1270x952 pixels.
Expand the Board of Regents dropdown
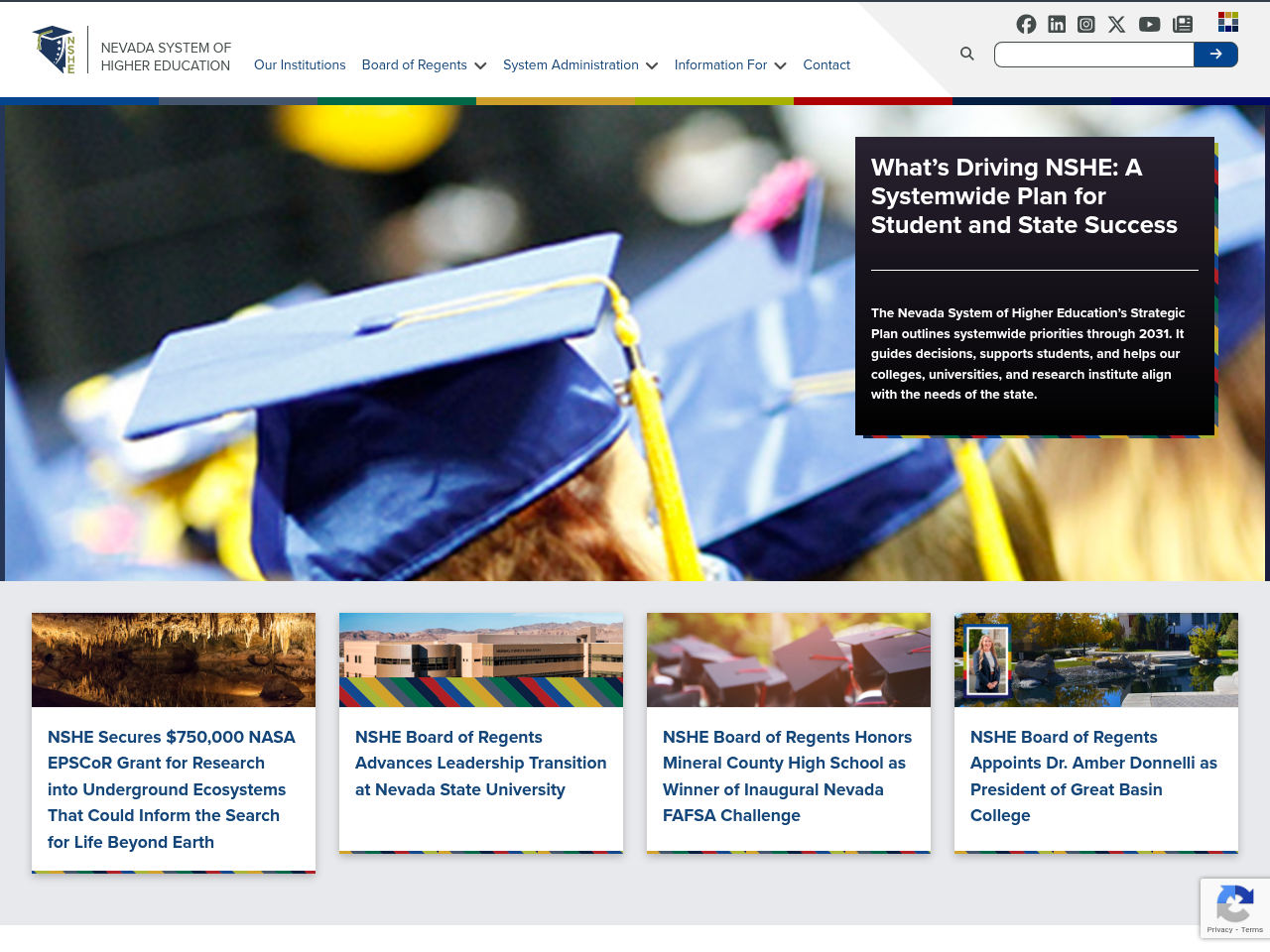point(424,65)
